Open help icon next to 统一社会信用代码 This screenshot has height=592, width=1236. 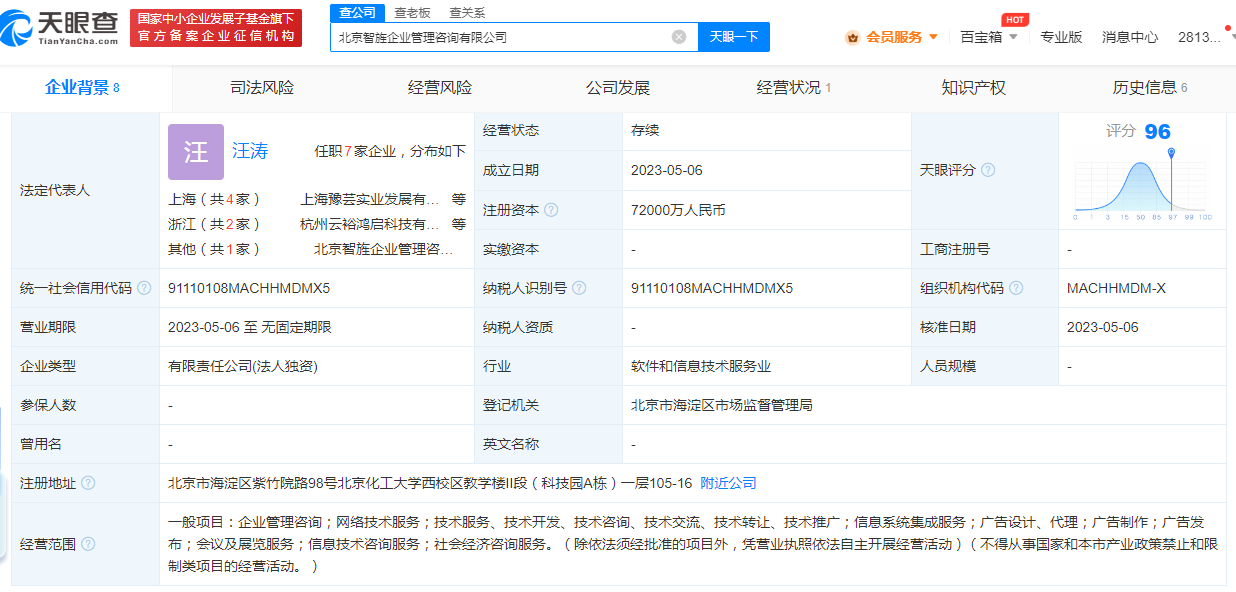[144, 288]
